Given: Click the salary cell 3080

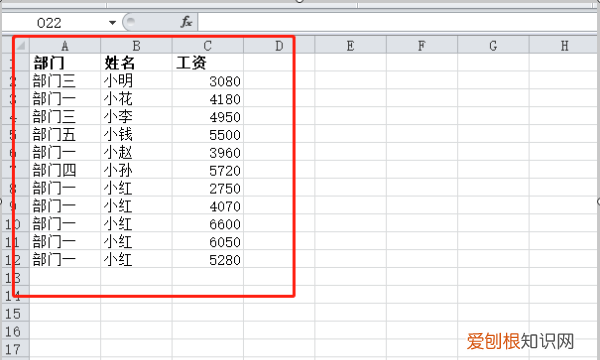Looking at the screenshot, I should click(x=208, y=81).
